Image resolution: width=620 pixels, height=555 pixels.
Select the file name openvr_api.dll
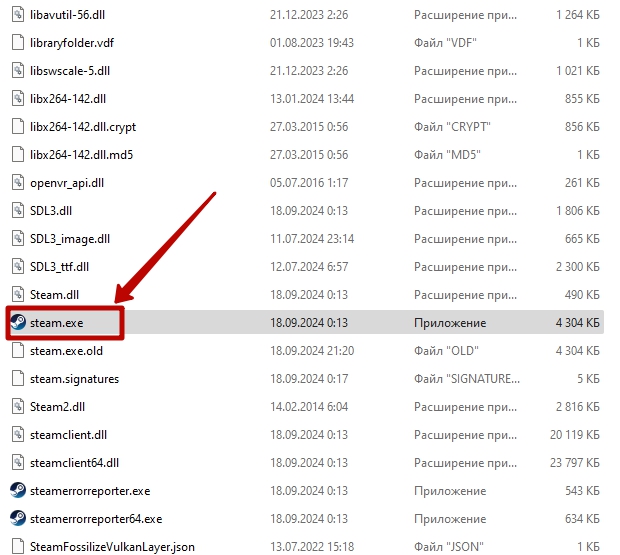coord(67,183)
